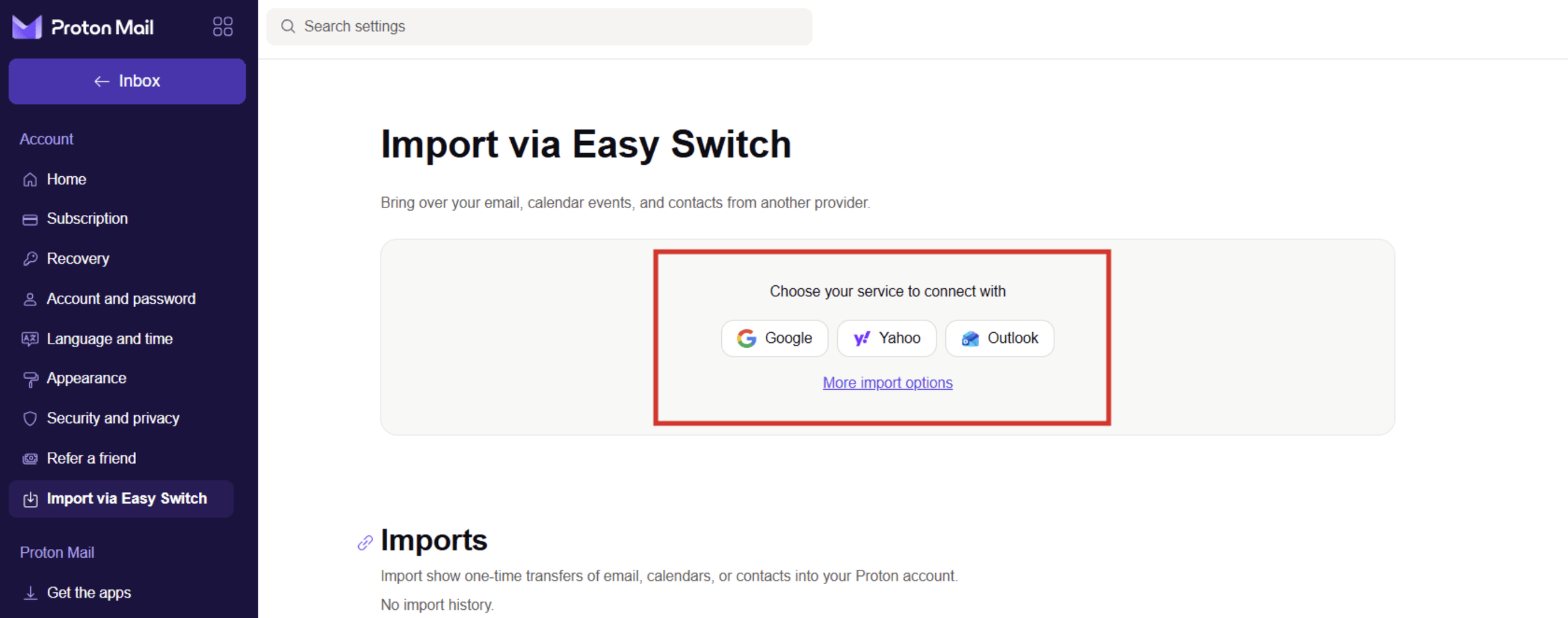Focus the Search settings field

(x=539, y=26)
